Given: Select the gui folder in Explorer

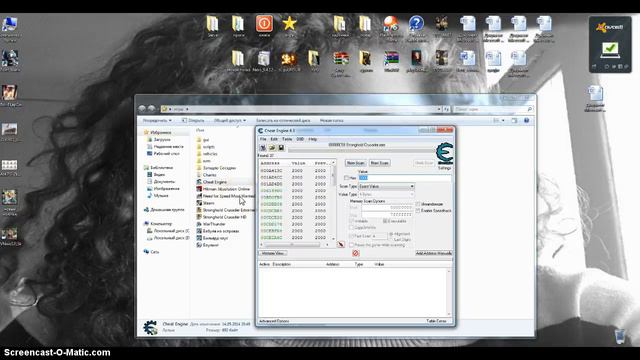Looking at the screenshot, I should click(203, 140).
